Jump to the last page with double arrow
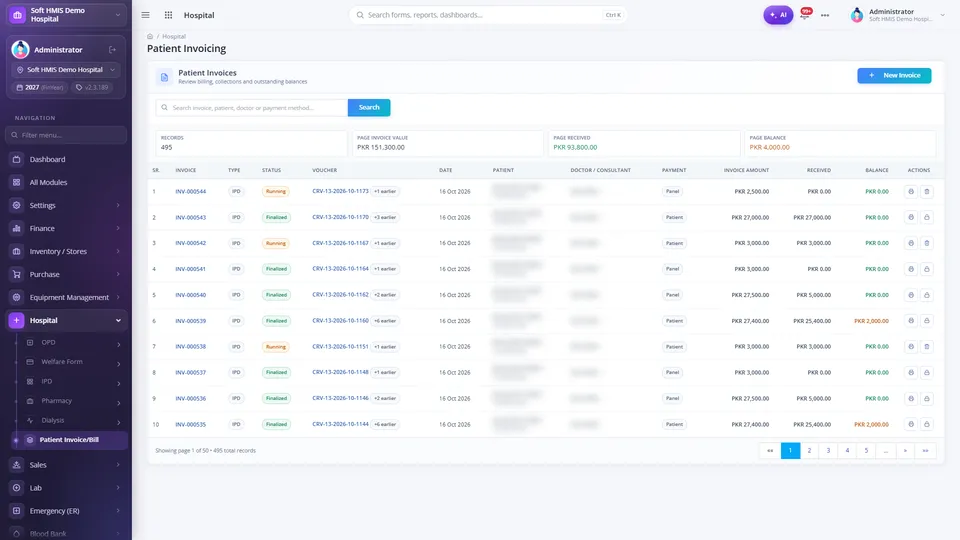Viewport: 960px width, 540px height. tap(925, 451)
